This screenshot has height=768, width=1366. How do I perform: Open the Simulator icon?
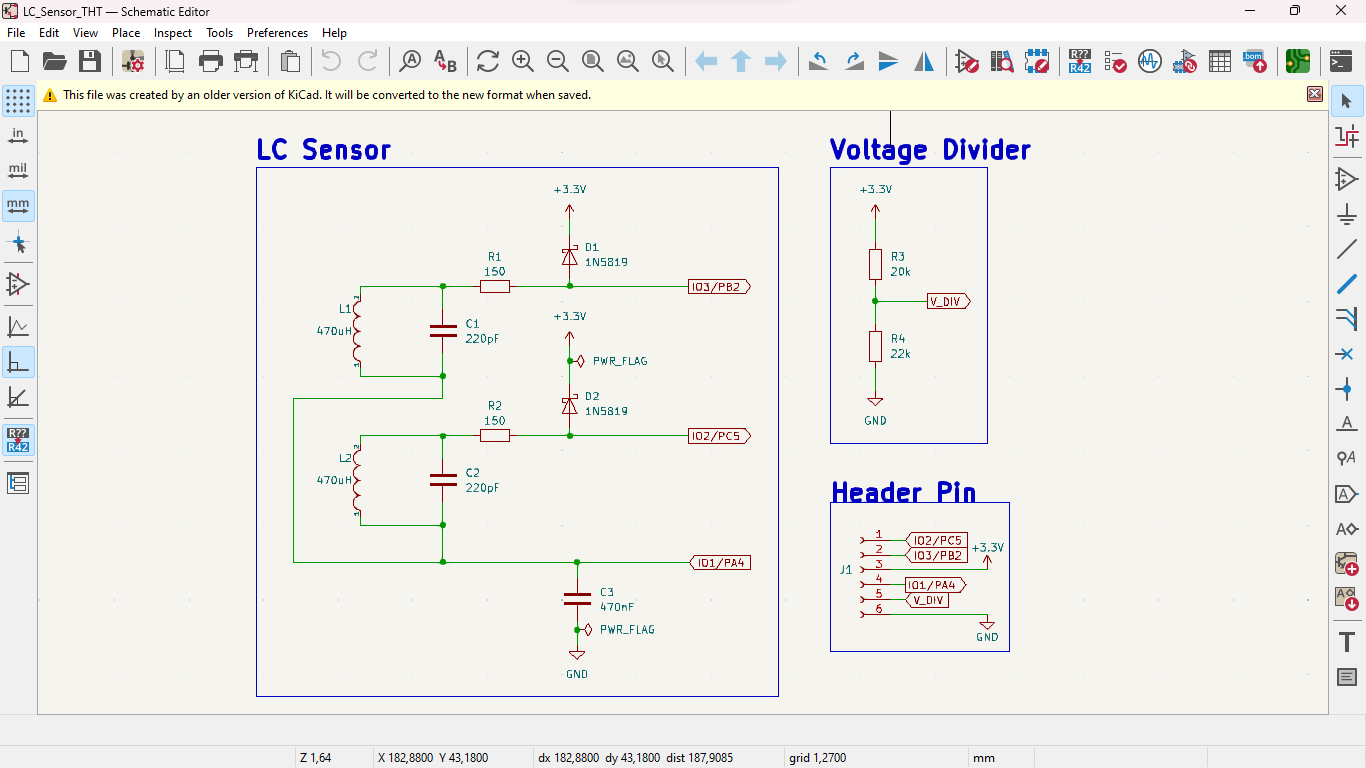pyautogui.click(x=1150, y=61)
